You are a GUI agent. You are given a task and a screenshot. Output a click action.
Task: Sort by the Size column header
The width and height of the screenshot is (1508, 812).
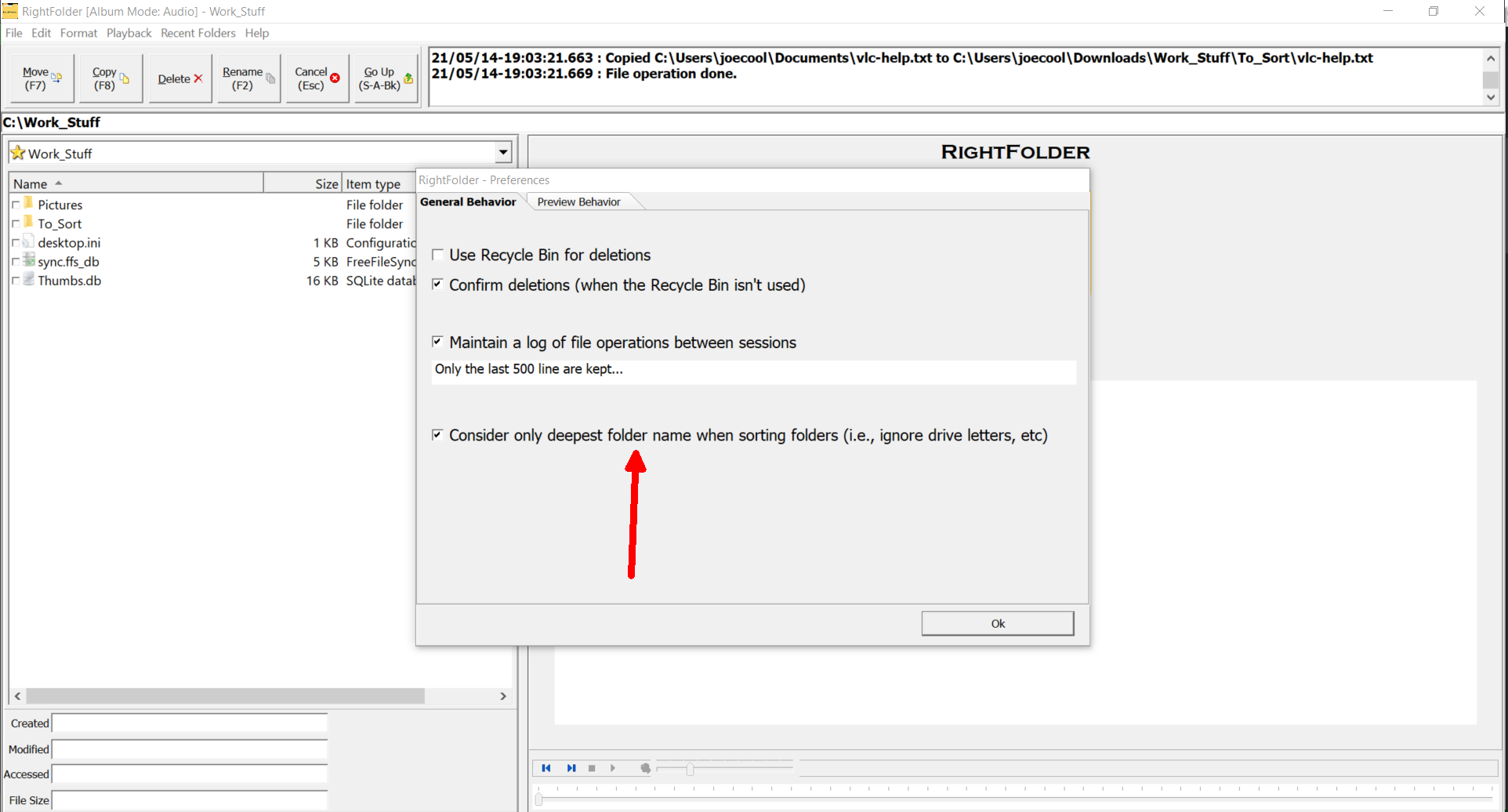[x=303, y=183]
